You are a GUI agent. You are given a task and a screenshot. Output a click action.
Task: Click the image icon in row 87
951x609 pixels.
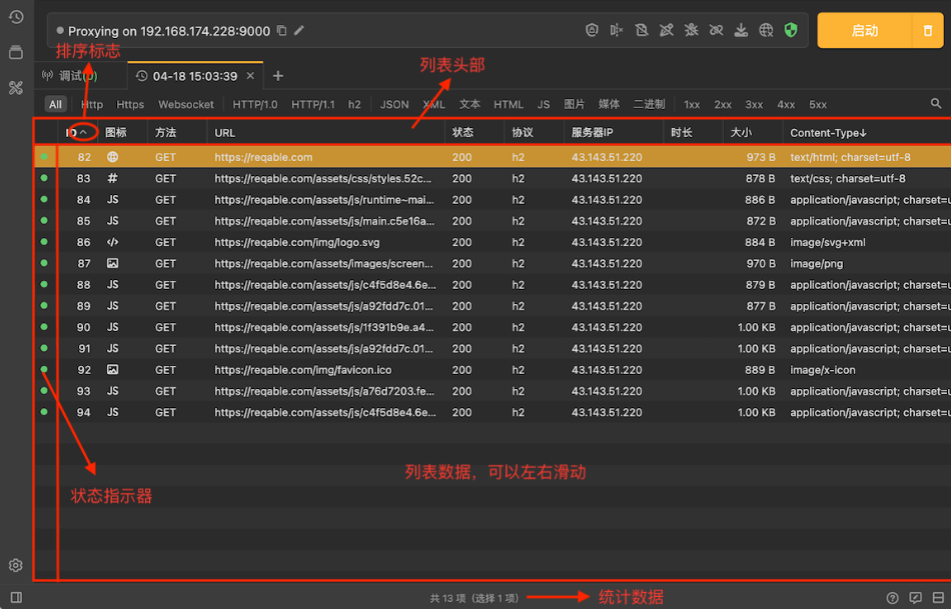click(x=112, y=263)
